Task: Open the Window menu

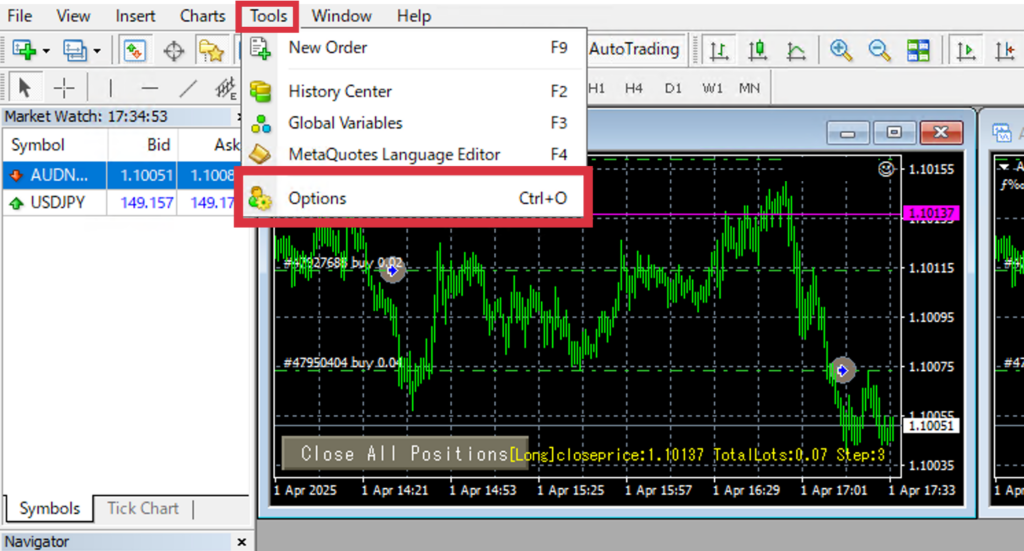Action: [342, 16]
